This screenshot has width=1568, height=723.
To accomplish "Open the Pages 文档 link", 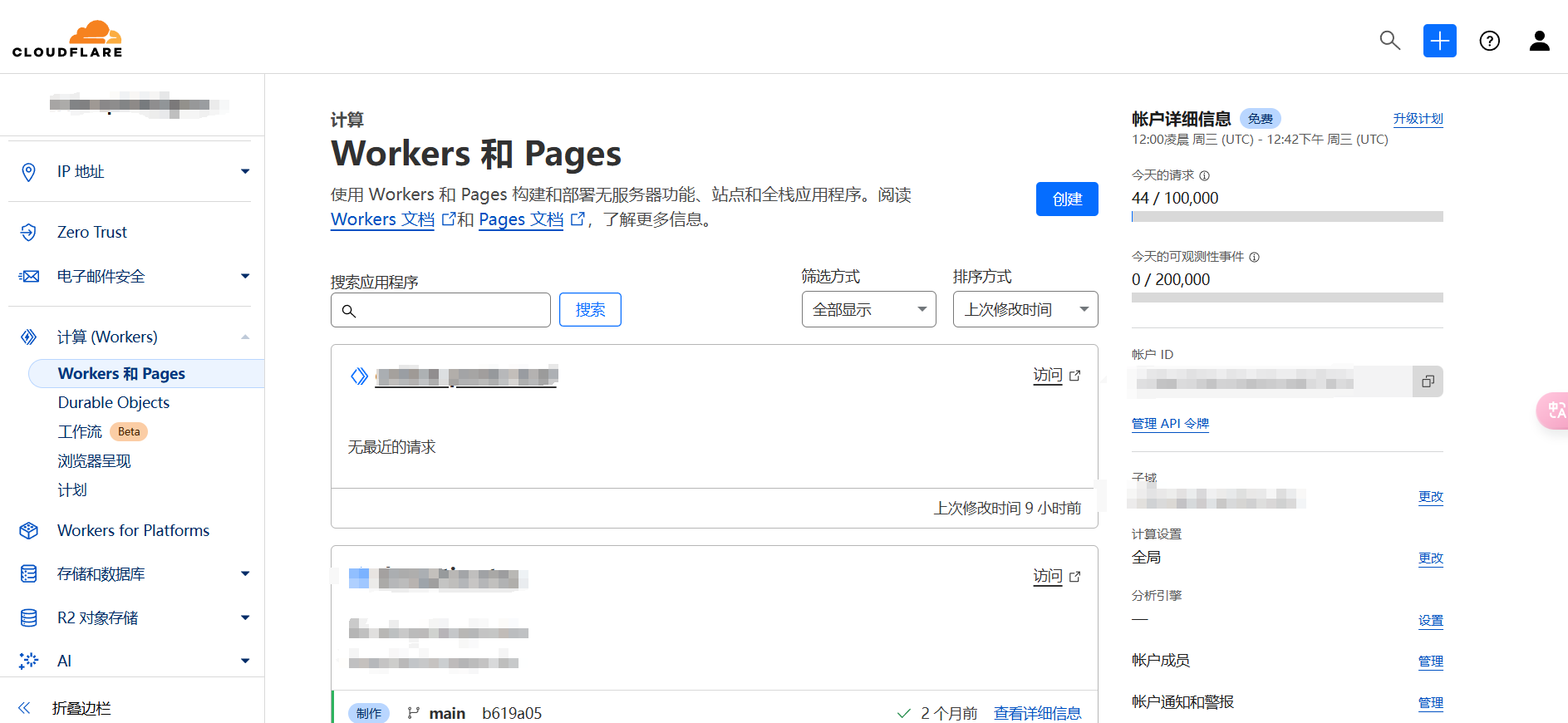I will (521, 219).
